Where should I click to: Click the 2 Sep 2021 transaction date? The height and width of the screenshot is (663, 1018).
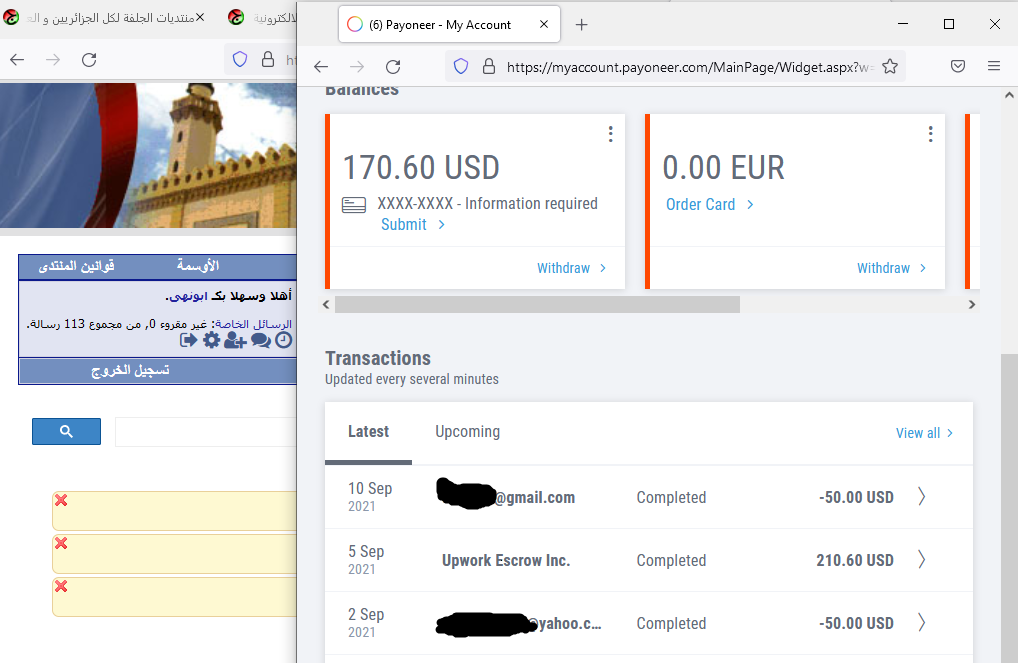pos(366,623)
